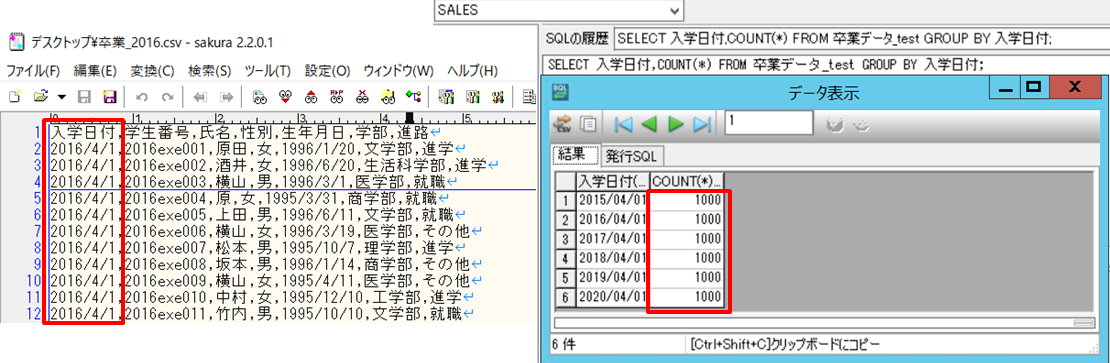Click horizontal scrollbar in データ表示 window
Viewport: 1110px width, 363px height.
[x=824, y=323]
